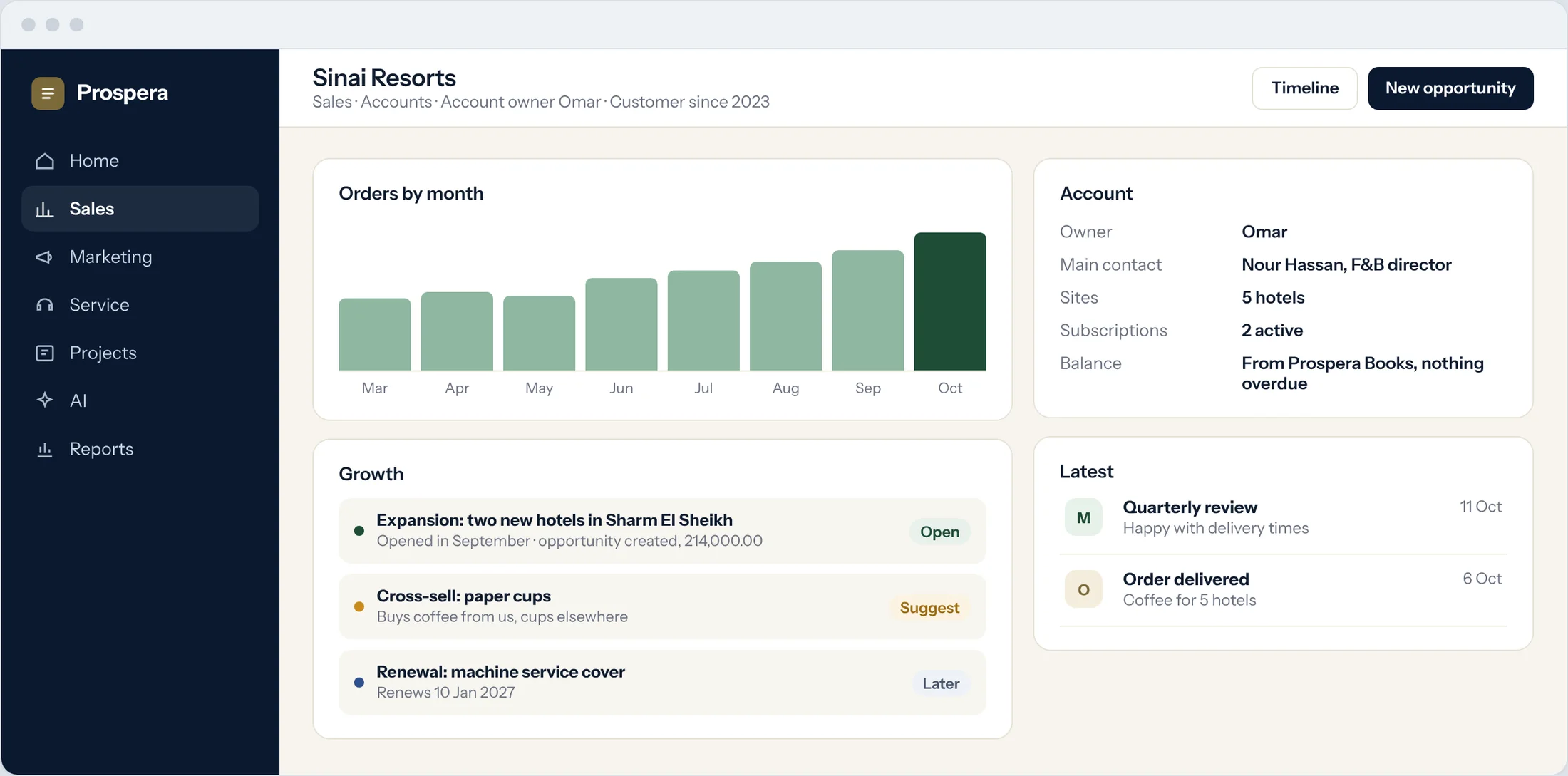Click the Orders by month heading
The width and height of the screenshot is (1568, 776).
[411, 194]
